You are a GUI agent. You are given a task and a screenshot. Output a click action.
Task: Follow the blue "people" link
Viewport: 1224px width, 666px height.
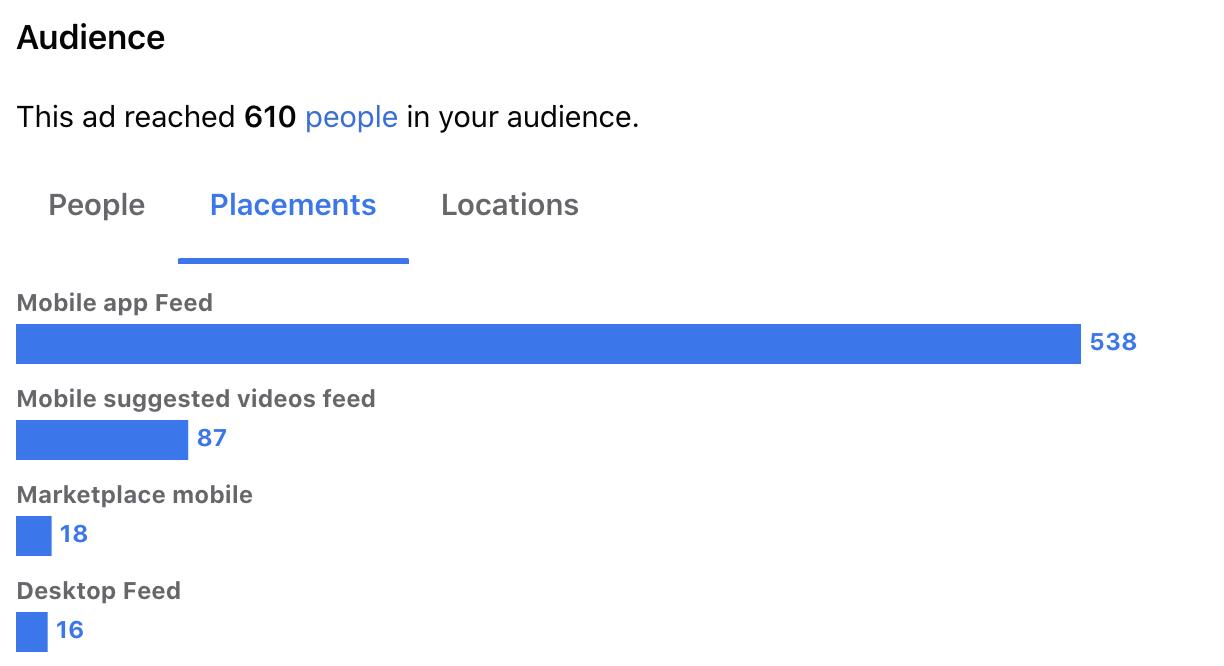point(351,118)
